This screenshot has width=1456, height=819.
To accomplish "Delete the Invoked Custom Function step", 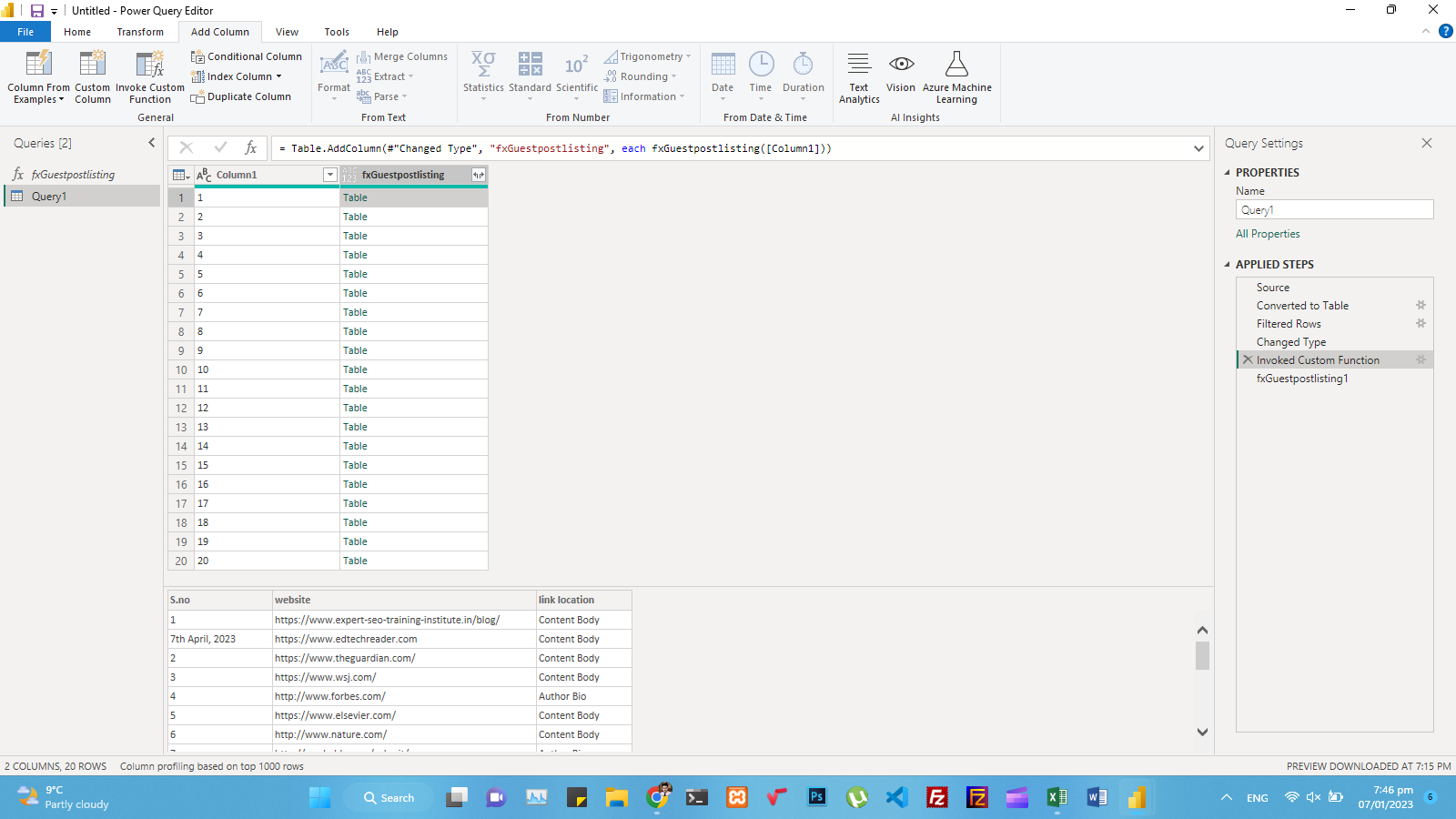I will (x=1248, y=360).
